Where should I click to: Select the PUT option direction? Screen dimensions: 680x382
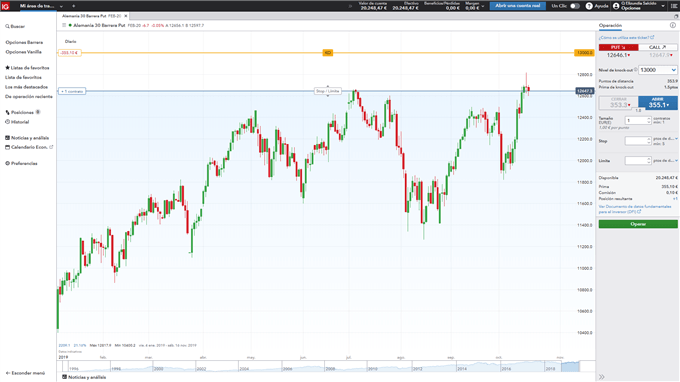pos(618,47)
